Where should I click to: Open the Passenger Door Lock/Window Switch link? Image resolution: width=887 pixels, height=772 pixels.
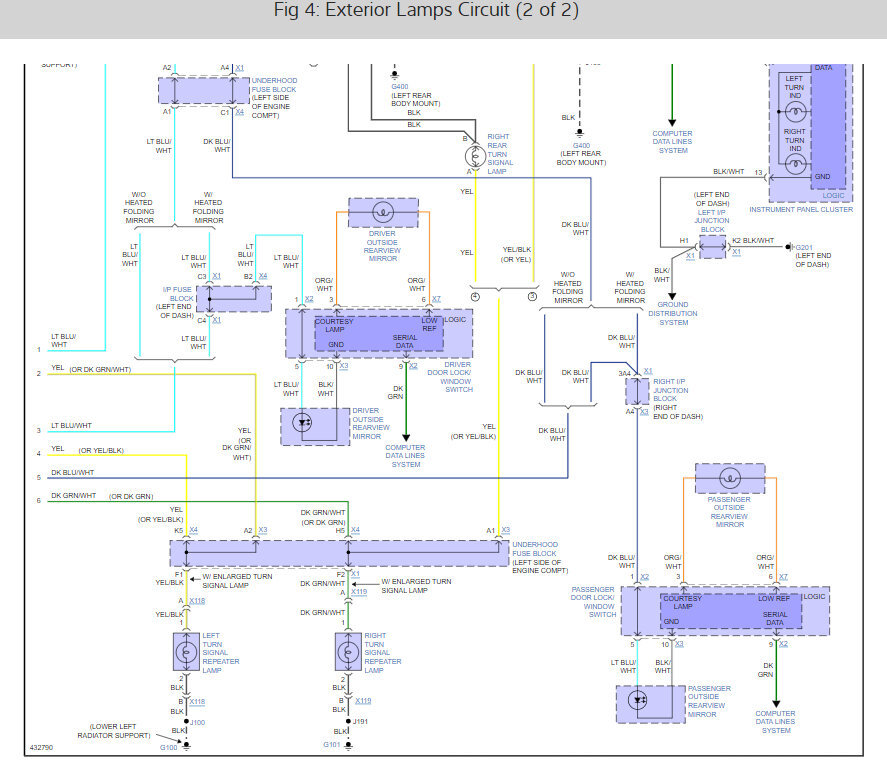(593, 602)
